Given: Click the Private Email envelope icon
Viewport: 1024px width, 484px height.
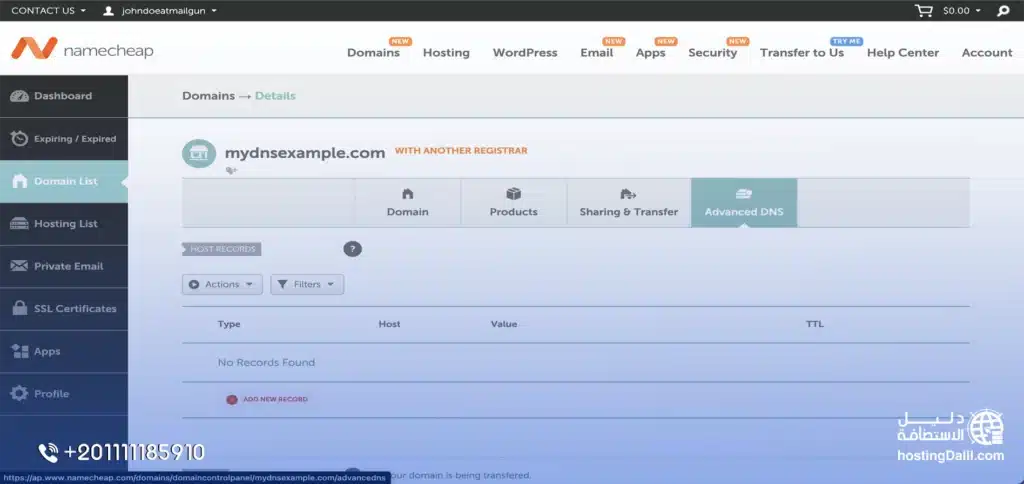Looking at the screenshot, I should tap(20, 266).
